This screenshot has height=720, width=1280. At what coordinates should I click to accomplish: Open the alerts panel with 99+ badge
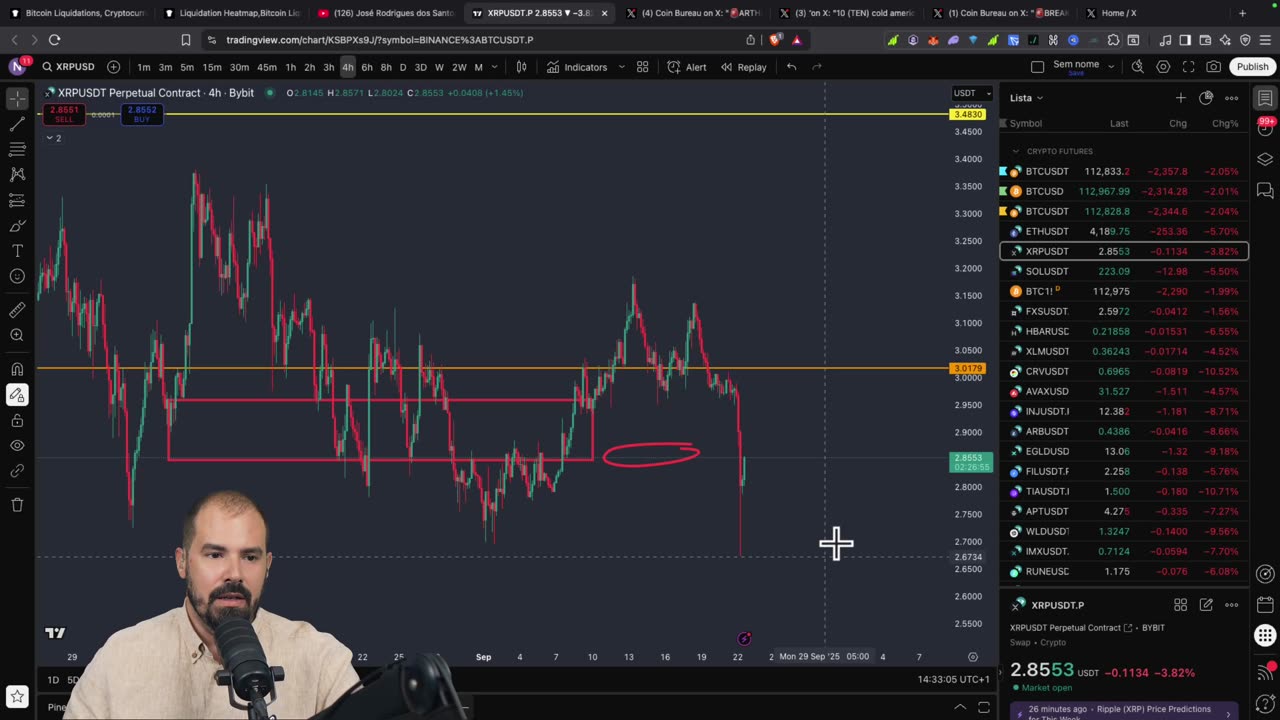coord(1265,129)
